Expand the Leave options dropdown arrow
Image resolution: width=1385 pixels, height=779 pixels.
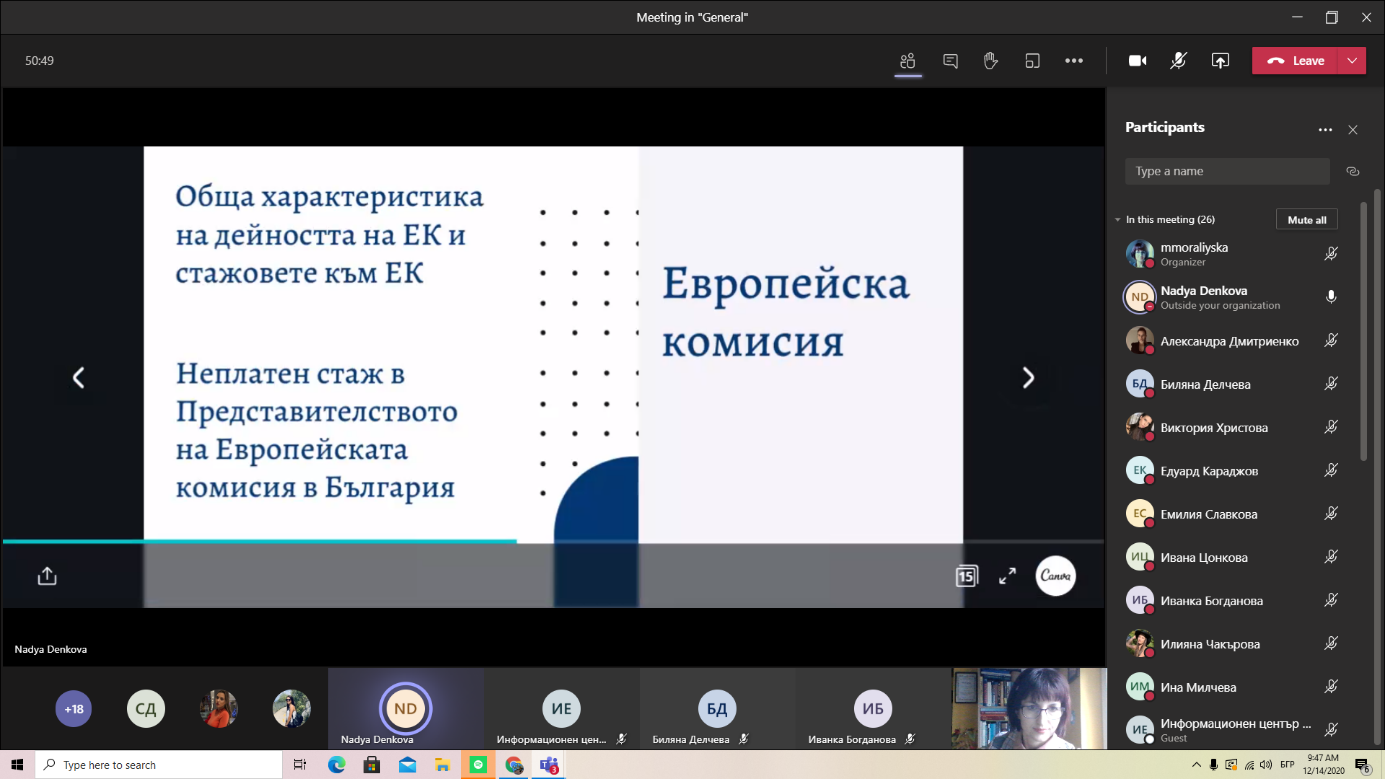coord(1352,61)
